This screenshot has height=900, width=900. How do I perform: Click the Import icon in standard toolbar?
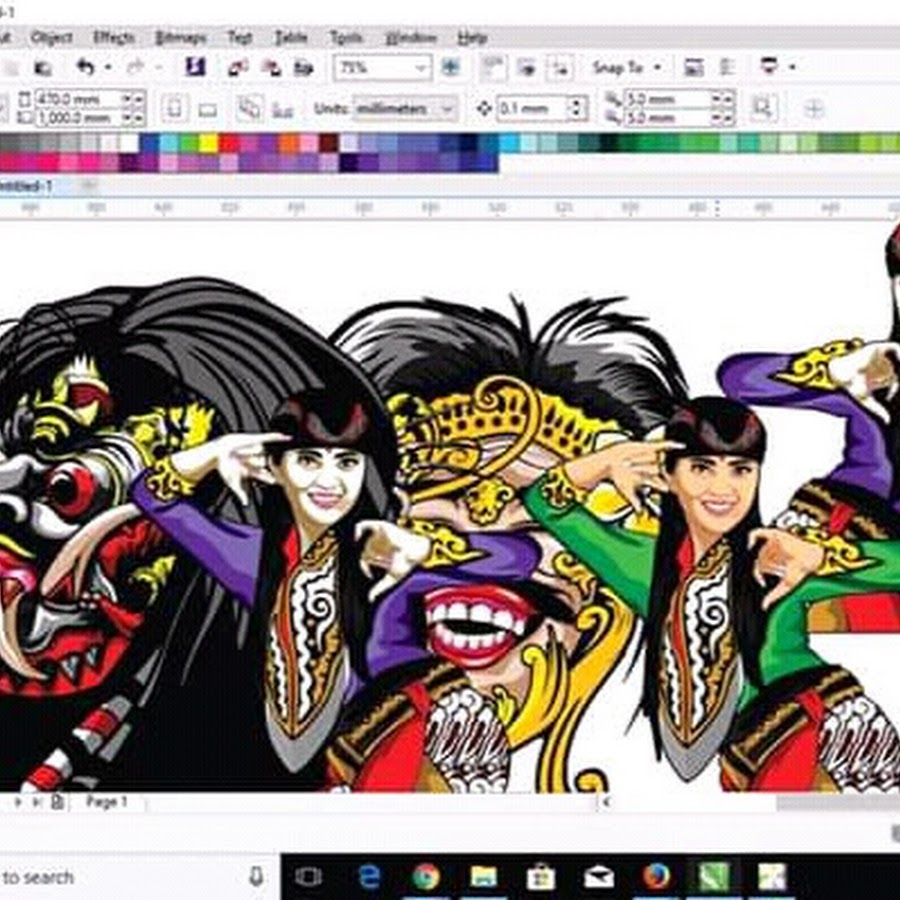pos(238,68)
